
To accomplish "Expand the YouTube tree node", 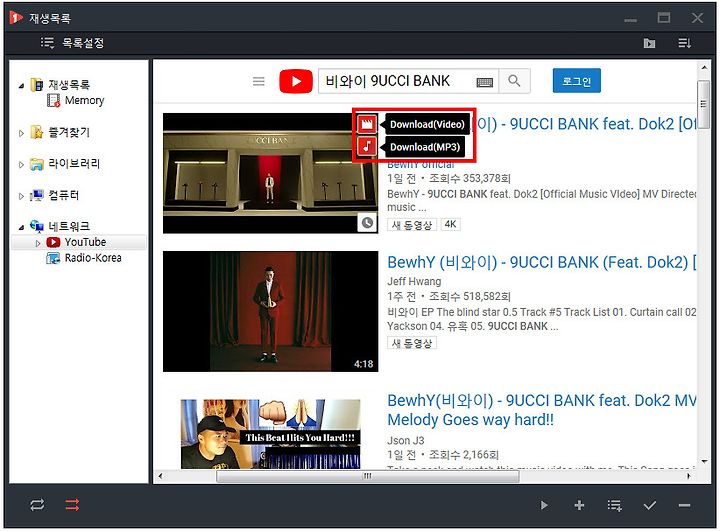I will point(38,243).
